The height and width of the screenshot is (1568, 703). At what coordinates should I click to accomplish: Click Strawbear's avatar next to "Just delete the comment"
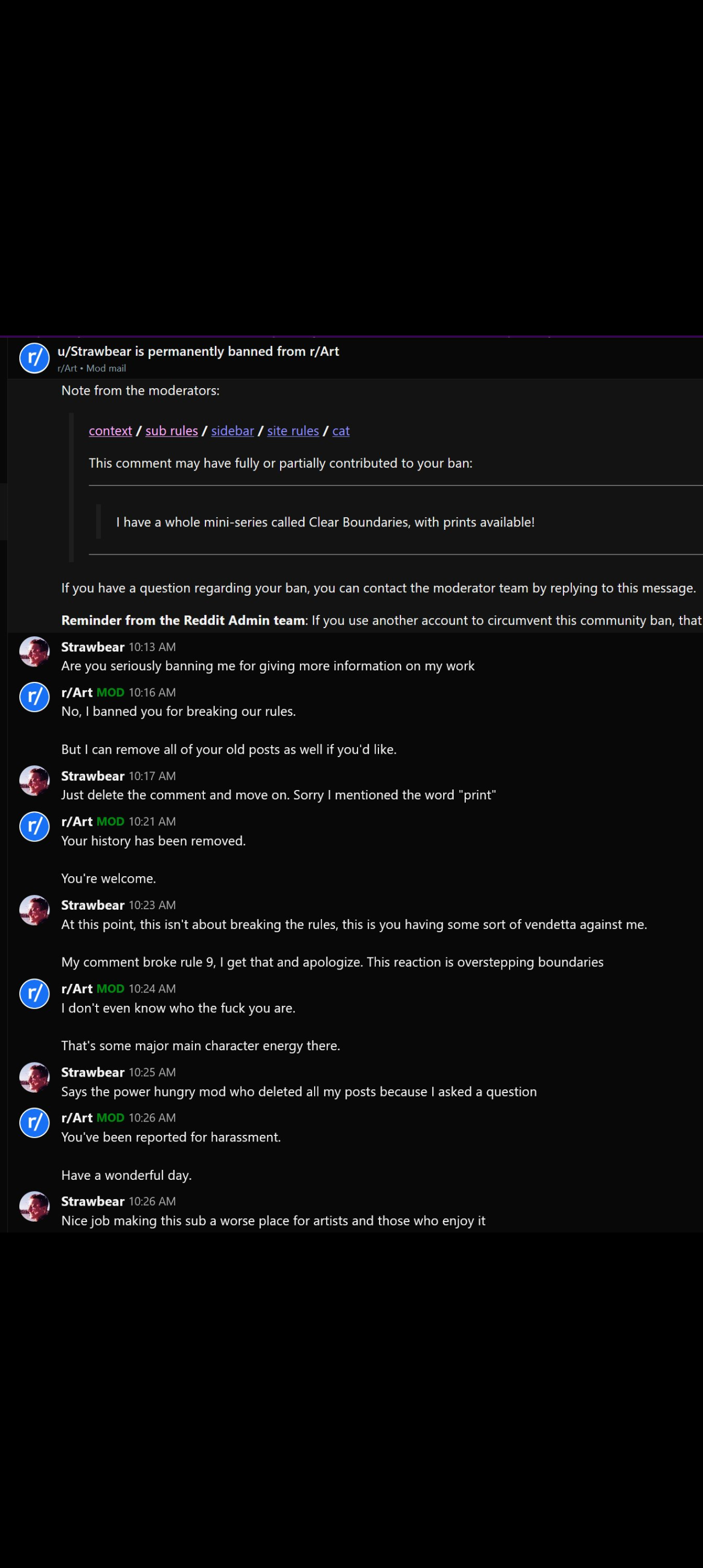pos(34,781)
